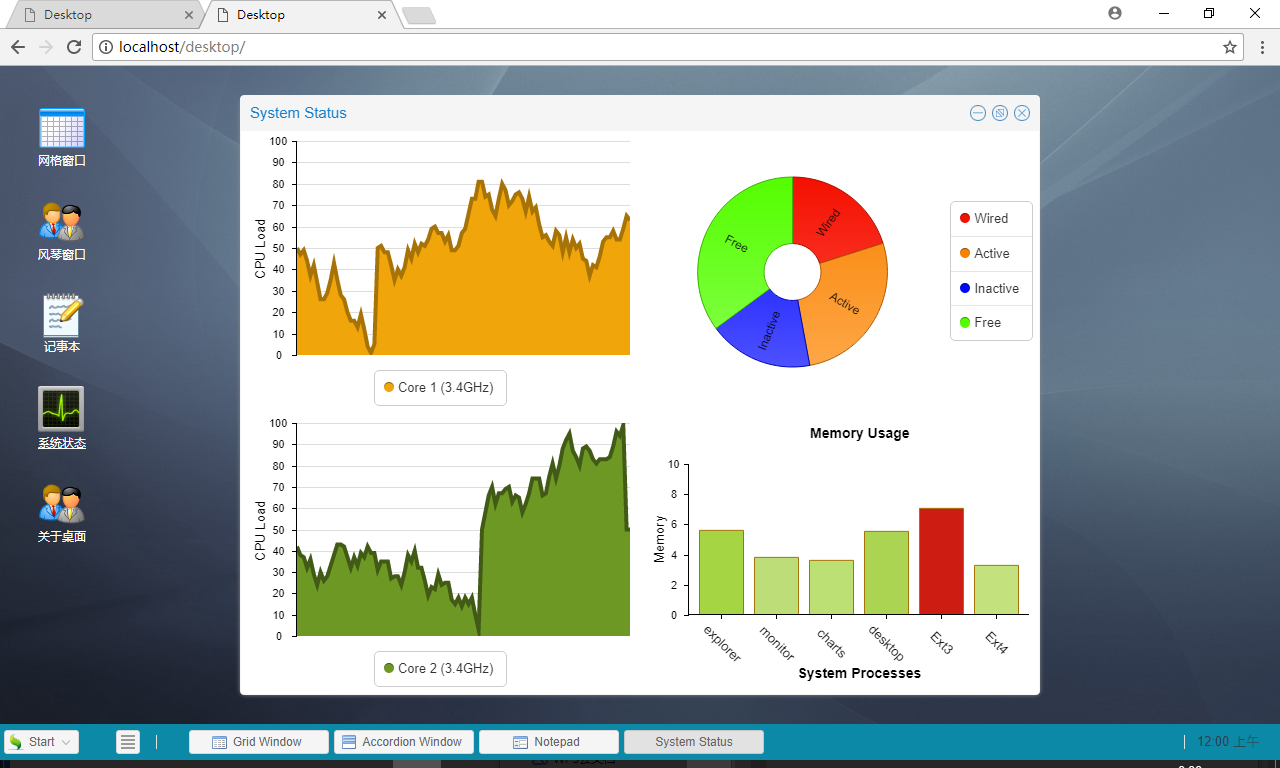The width and height of the screenshot is (1280, 768).
Task: Select Grid Window in taskbar
Action: coord(259,742)
